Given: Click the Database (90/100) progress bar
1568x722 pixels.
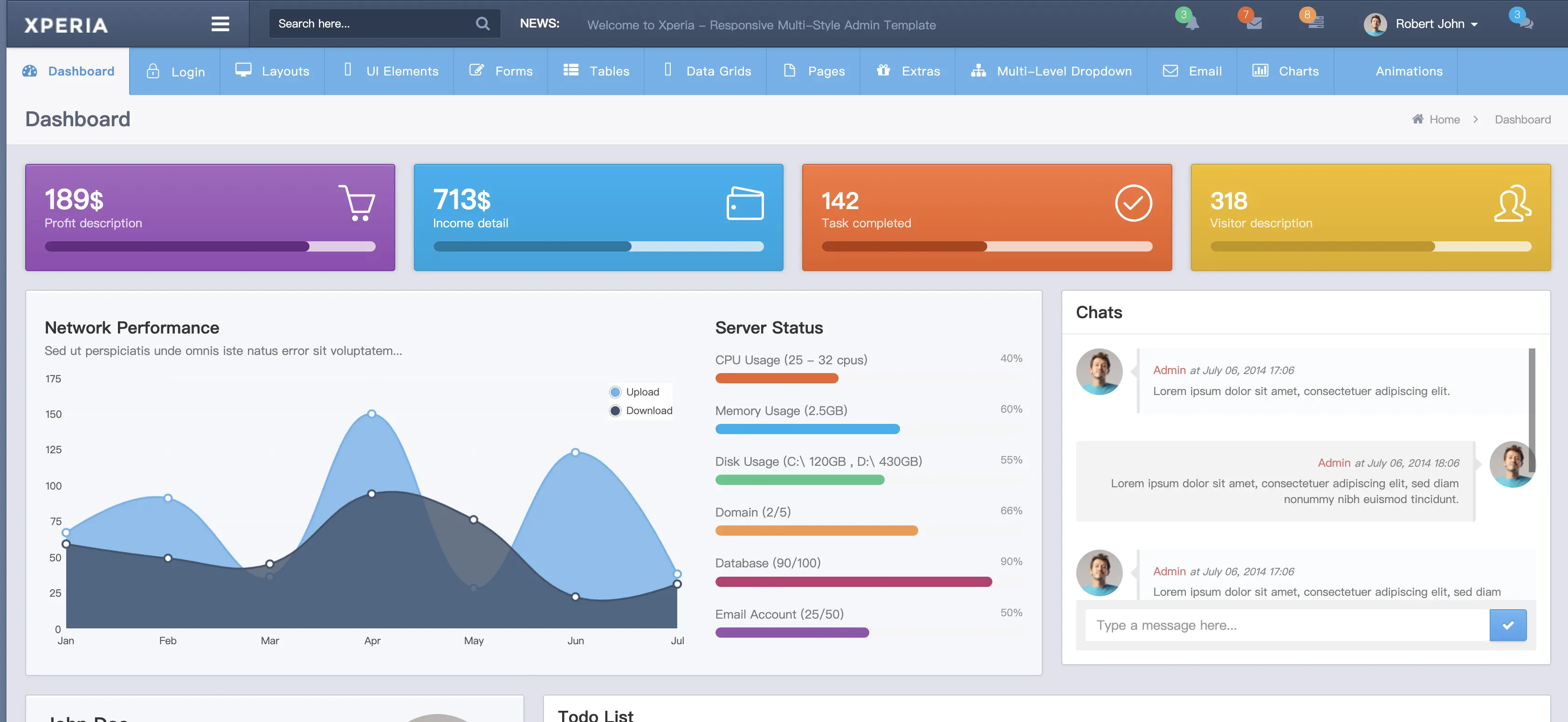Looking at the screenshot, I should pyautogui.click(x=869, y=581).
